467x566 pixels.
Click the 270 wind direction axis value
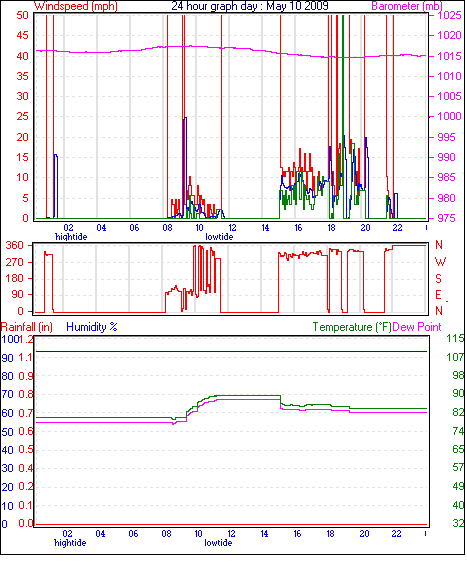pos(14,262)
